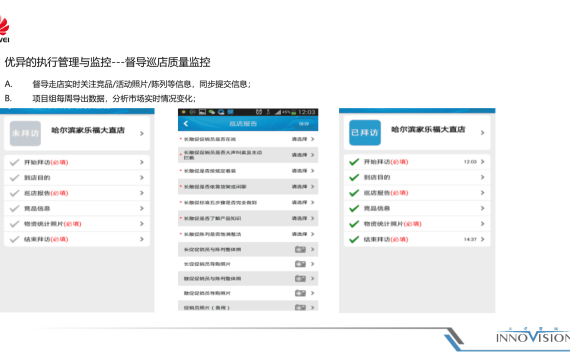Tap chevron of 到店目的 in 已拜访 panel
570x360 pixels.
click(x=482, y=177)
